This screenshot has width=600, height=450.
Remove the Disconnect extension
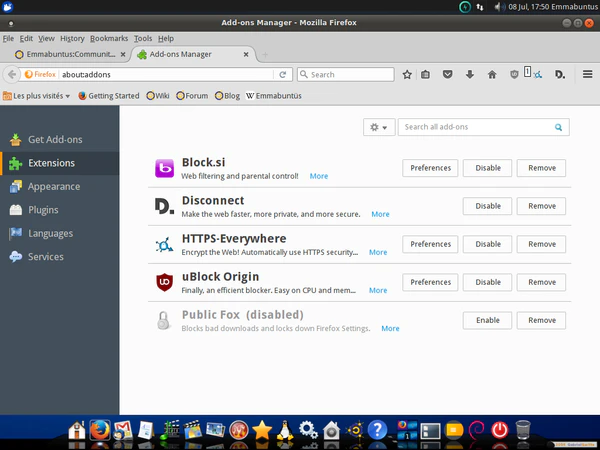coord(541,206)
